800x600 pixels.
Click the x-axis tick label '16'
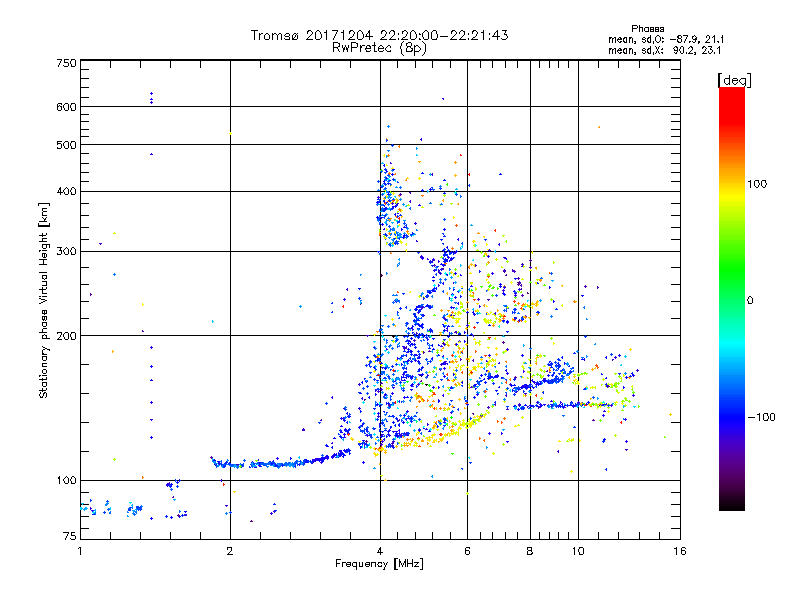point(680,551)
